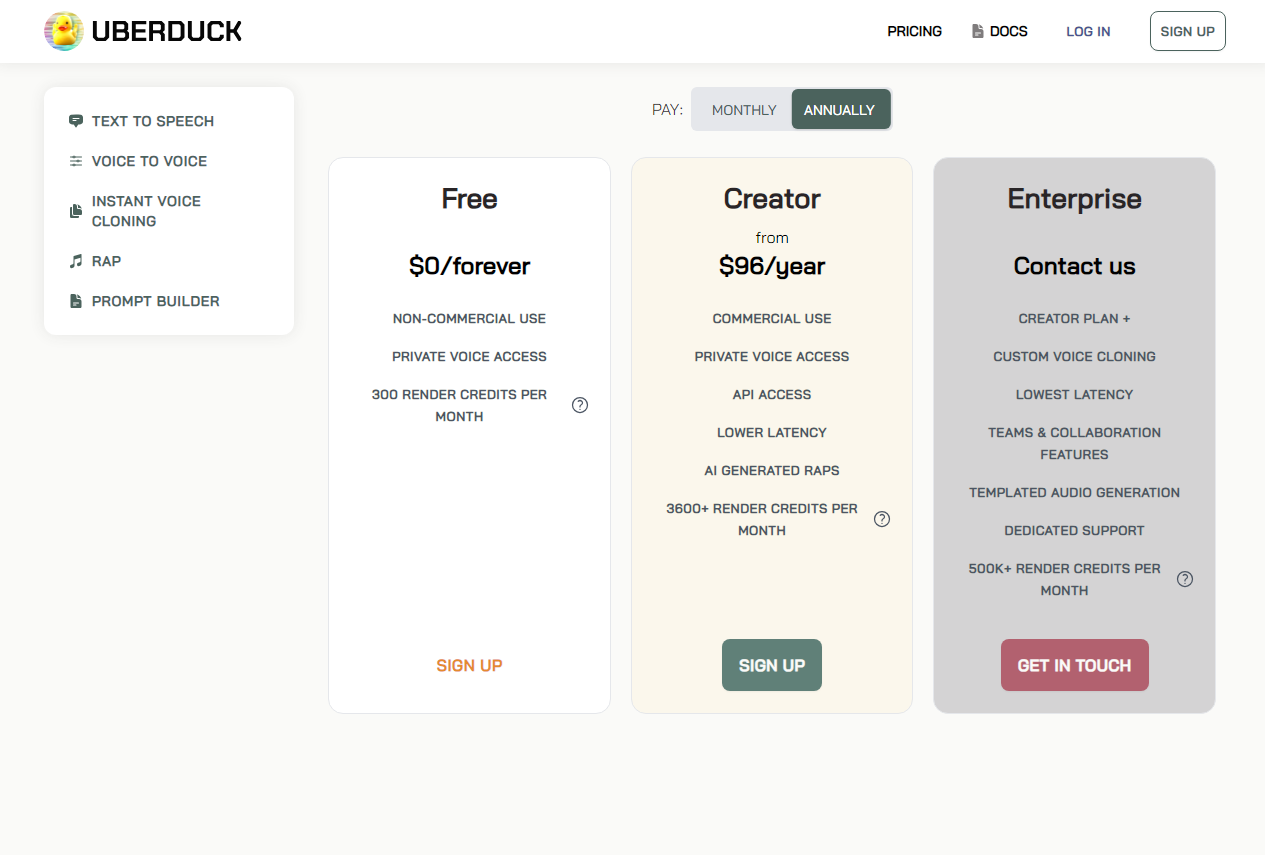Image resolution: width=1265 pixels, height=855 pixels.
Task: Click the PAY: label
Action: (x=667, y=110)
